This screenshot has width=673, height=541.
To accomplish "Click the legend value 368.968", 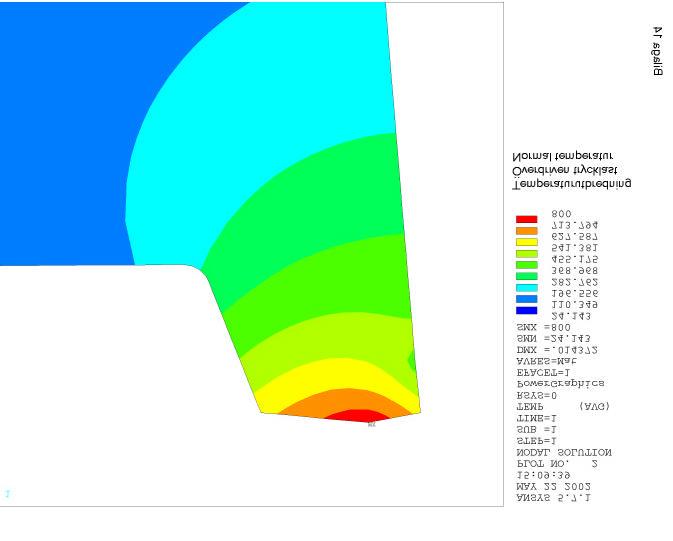I will (575, 270).
